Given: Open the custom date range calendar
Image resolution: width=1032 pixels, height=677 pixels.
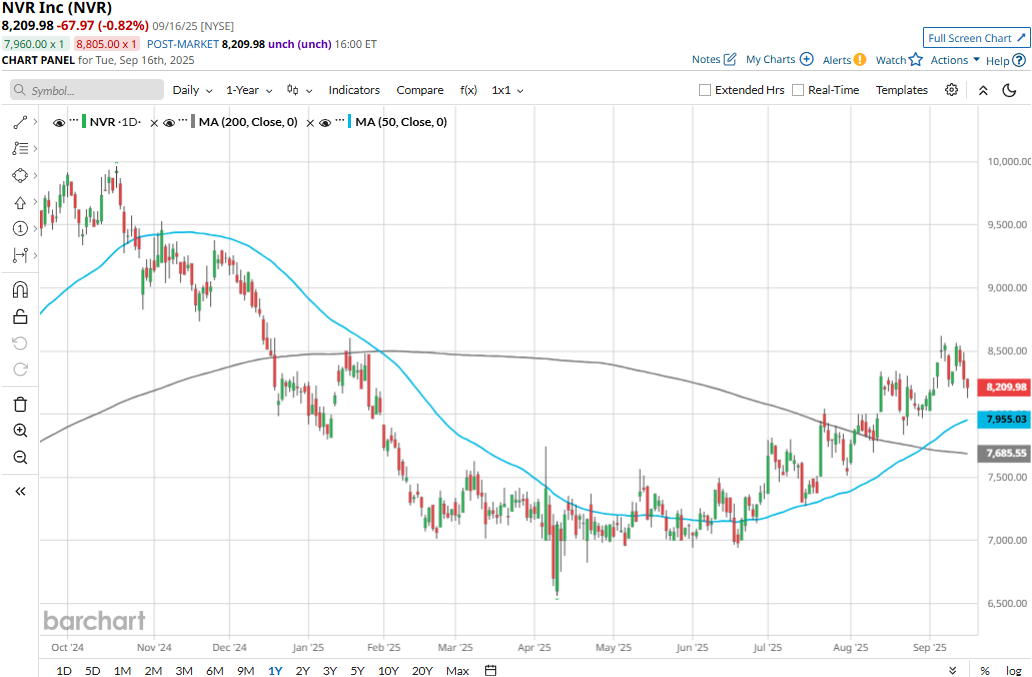Looking at the screenshot, I should [x=490, y=670].
